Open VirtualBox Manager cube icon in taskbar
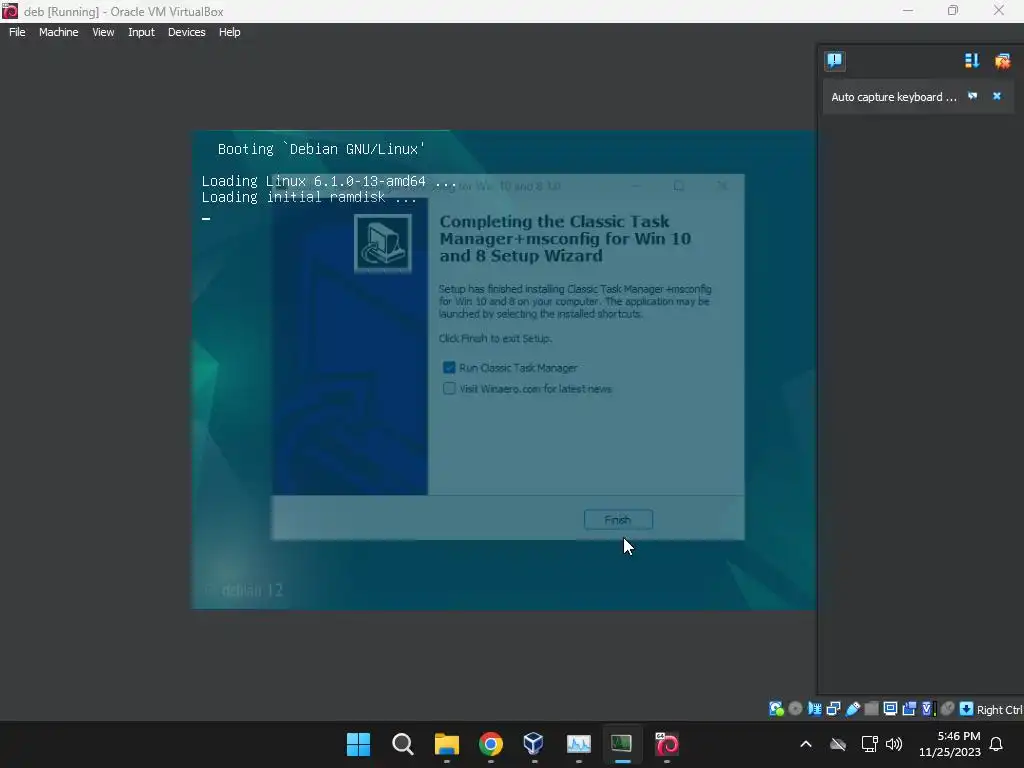This screenshot has width=1024, height=768. click(x=534, y=744)
